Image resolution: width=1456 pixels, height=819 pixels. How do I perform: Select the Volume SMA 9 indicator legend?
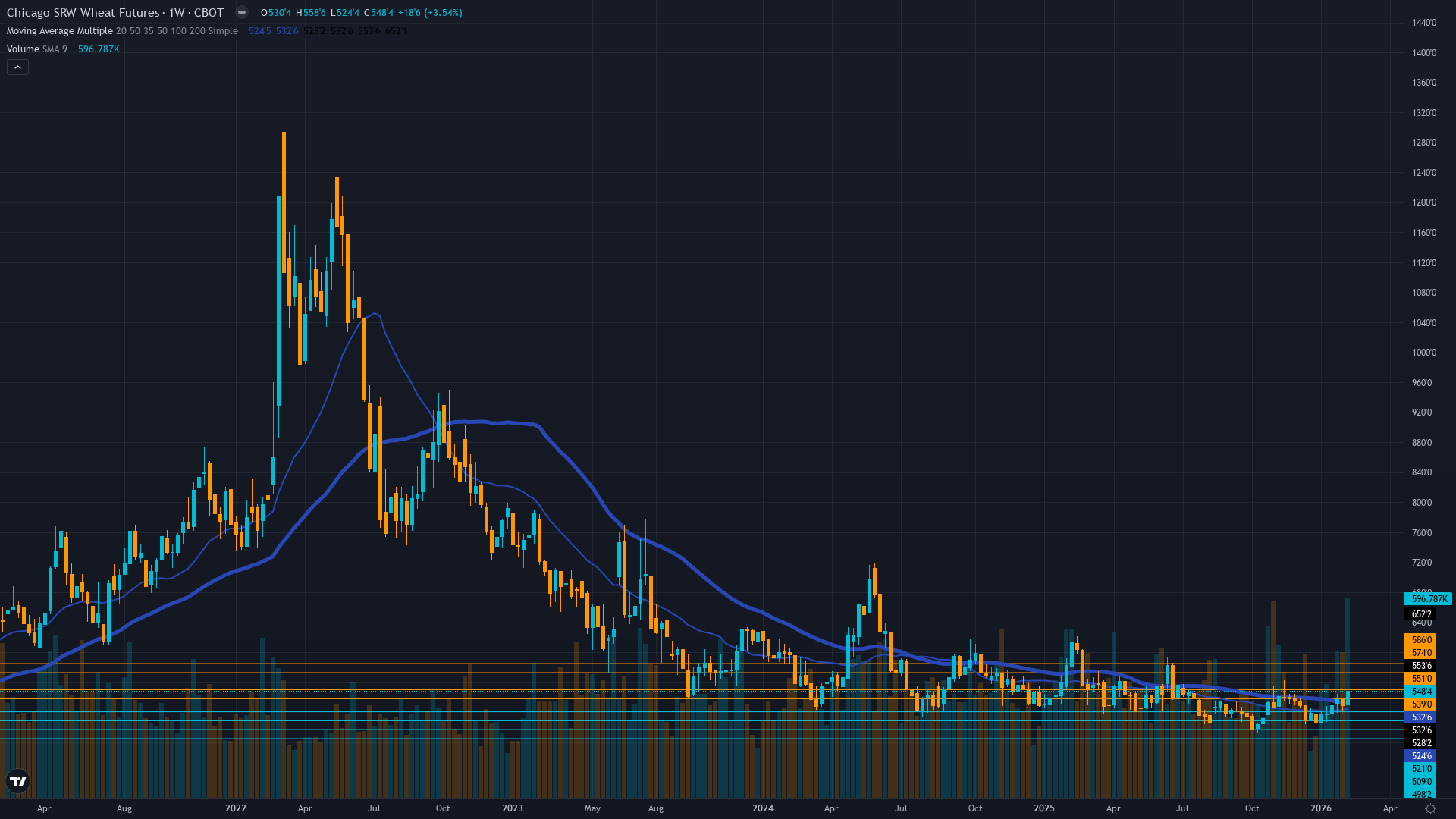point(37,49)
